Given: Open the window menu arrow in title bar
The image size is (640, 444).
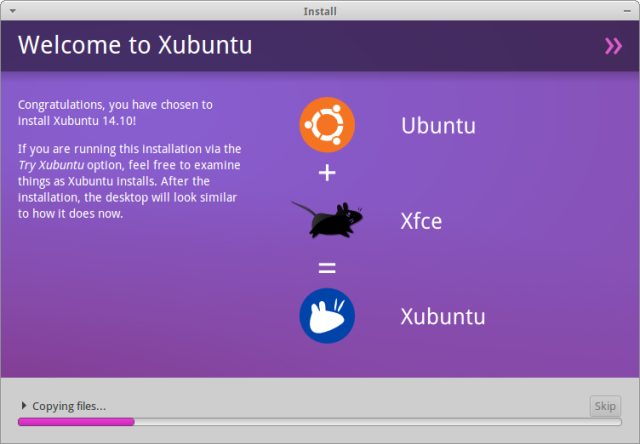Looking at the screenshot, I should coord(13,11).
